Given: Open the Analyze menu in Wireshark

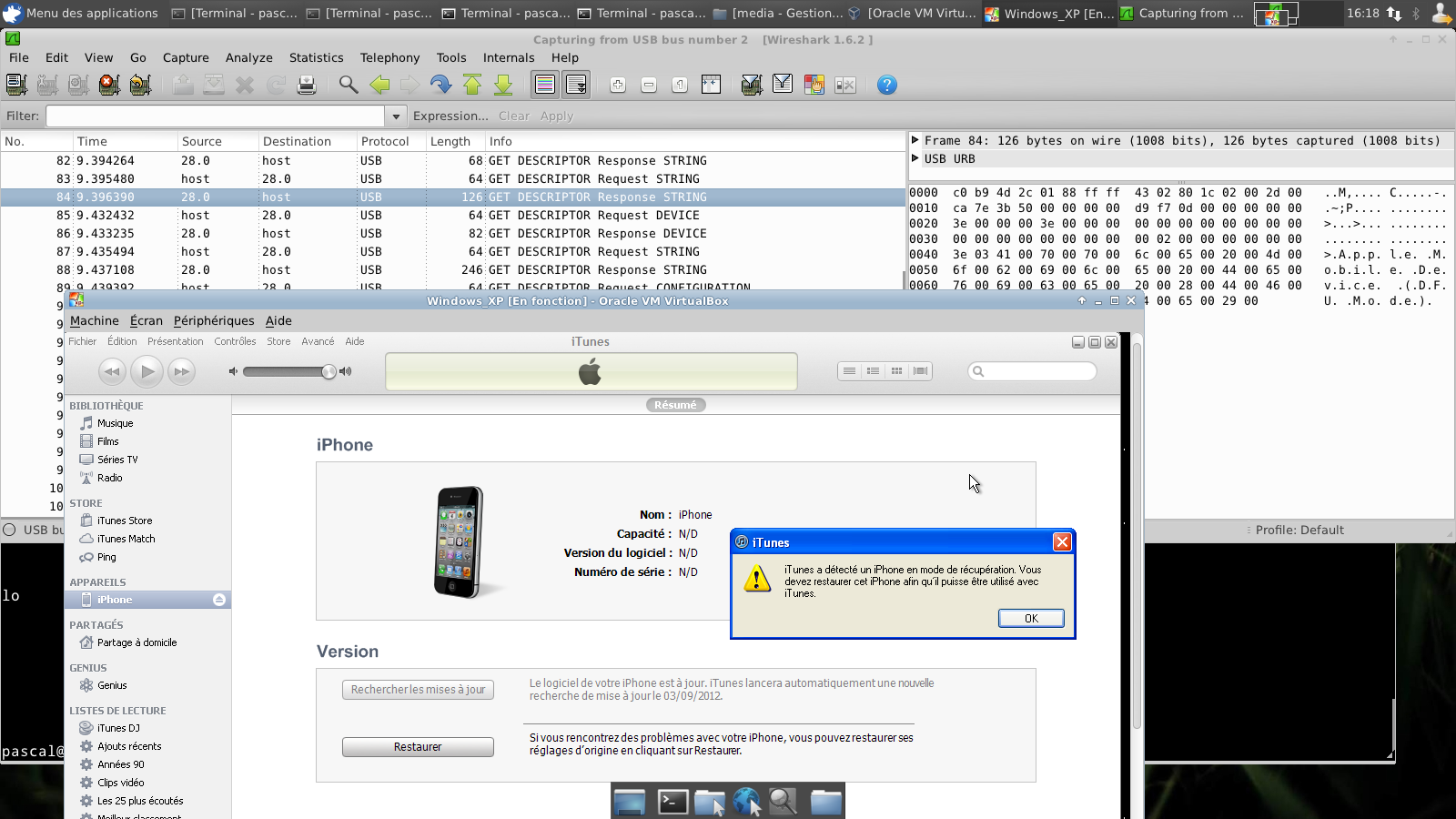Looking at the screenshot, I should coord(249,57).
